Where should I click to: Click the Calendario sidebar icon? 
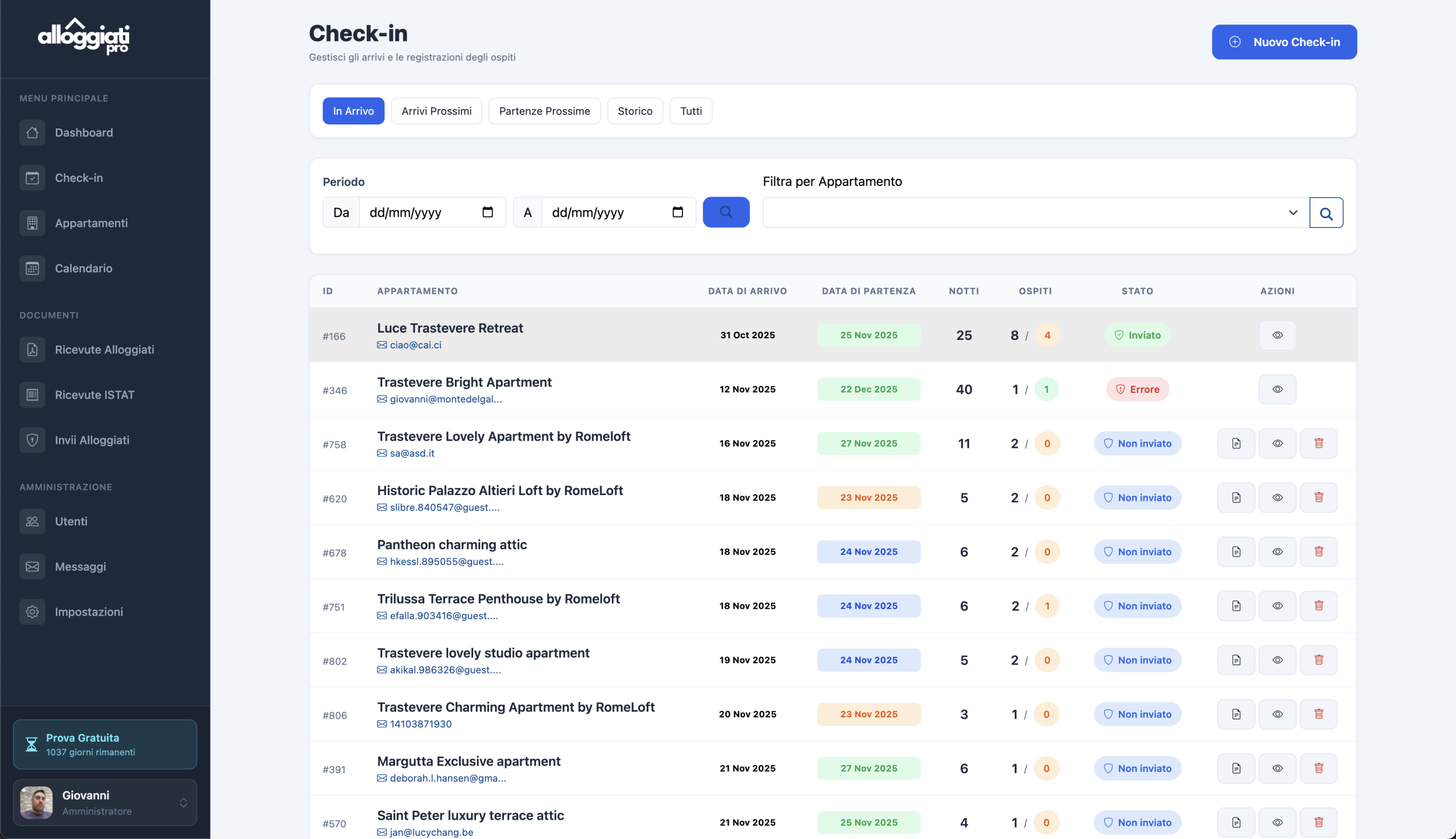click(x=32, y=268)
